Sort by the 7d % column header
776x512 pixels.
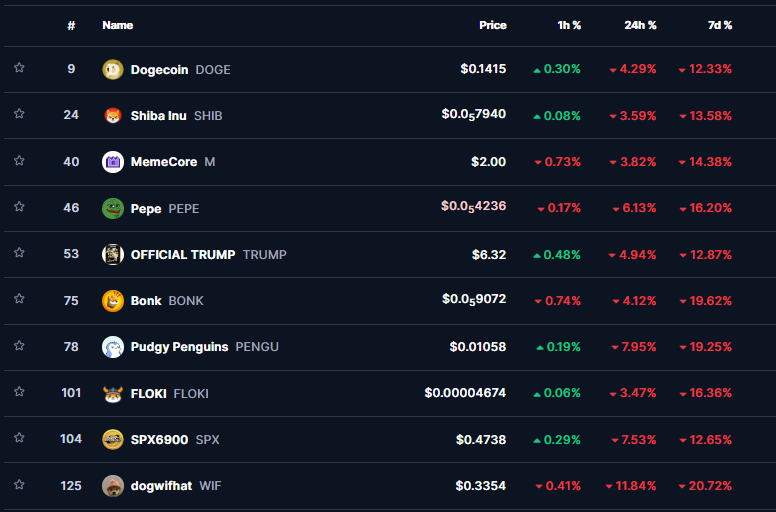coord(718,25)
